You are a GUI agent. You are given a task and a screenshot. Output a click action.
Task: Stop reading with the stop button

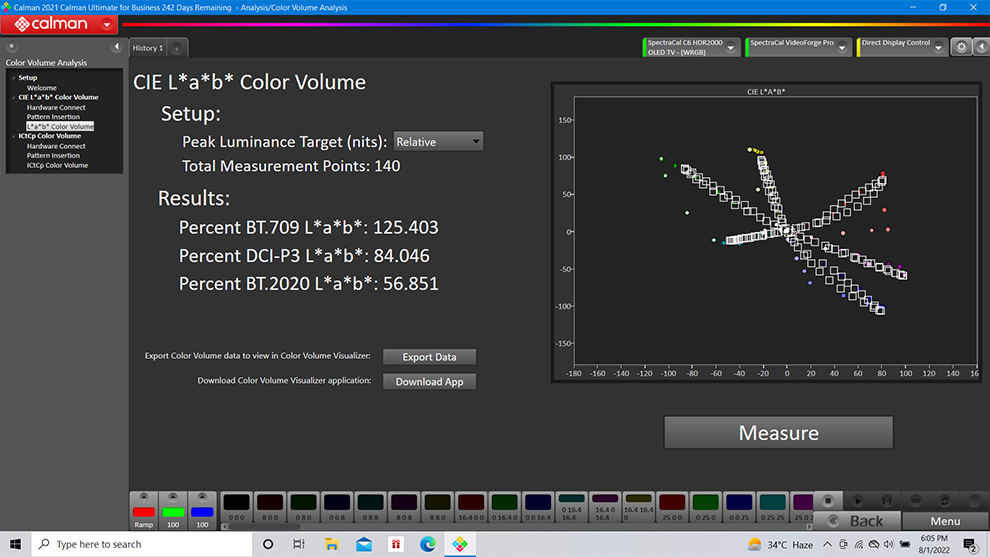pos(828,501)
